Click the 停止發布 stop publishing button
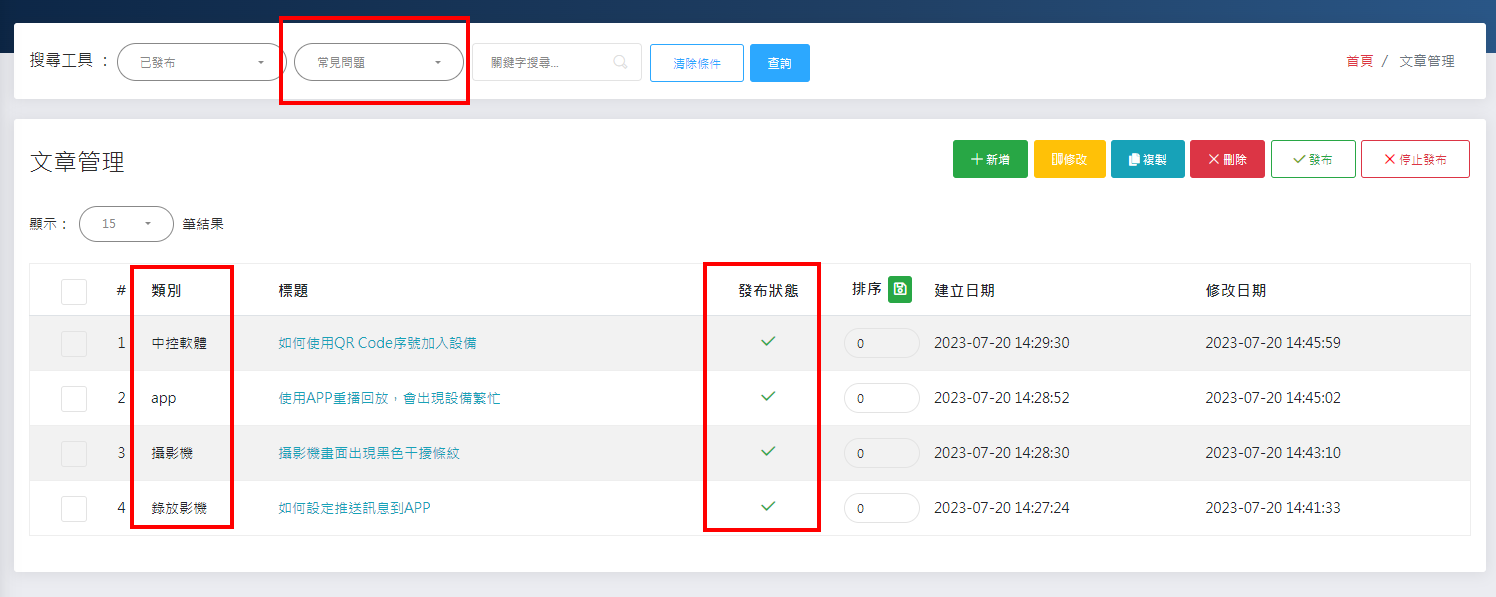 pyautogui.click(x=1414, y=159)
